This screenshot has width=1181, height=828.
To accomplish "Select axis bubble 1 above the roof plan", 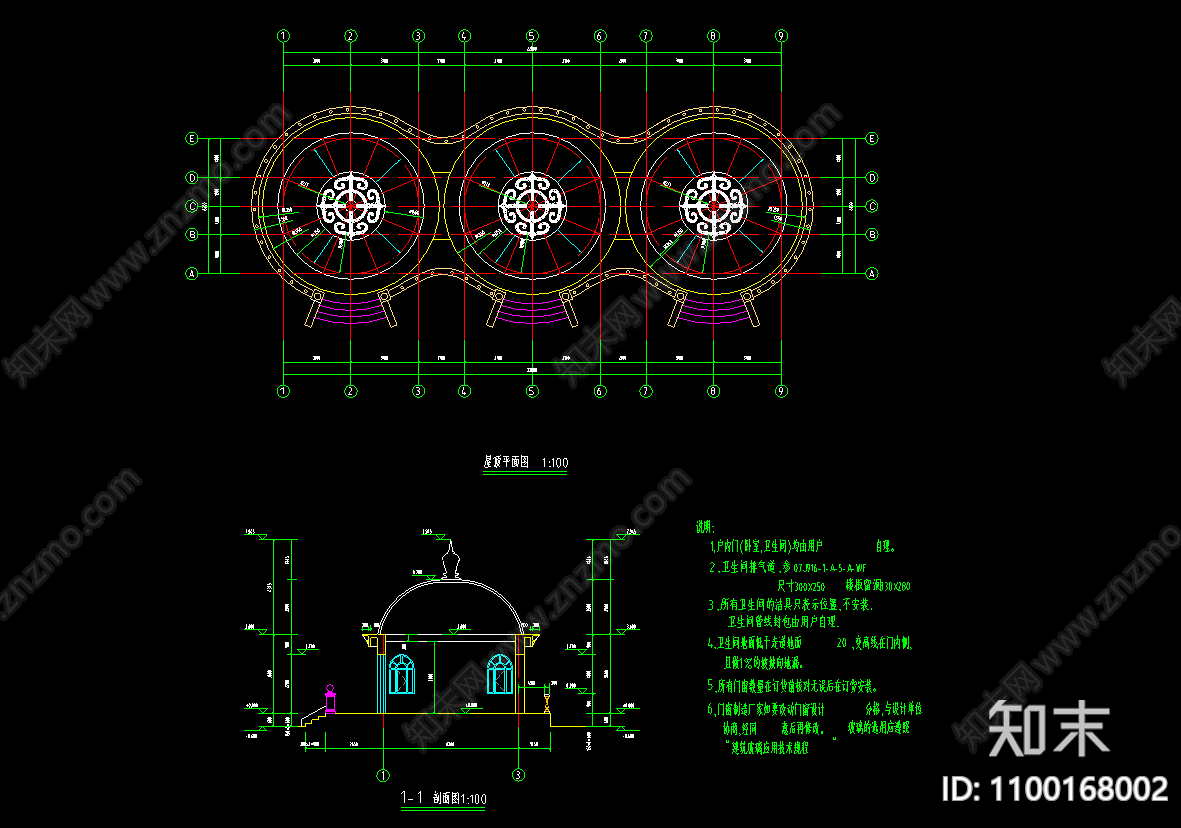I will [x=283, y=36].
